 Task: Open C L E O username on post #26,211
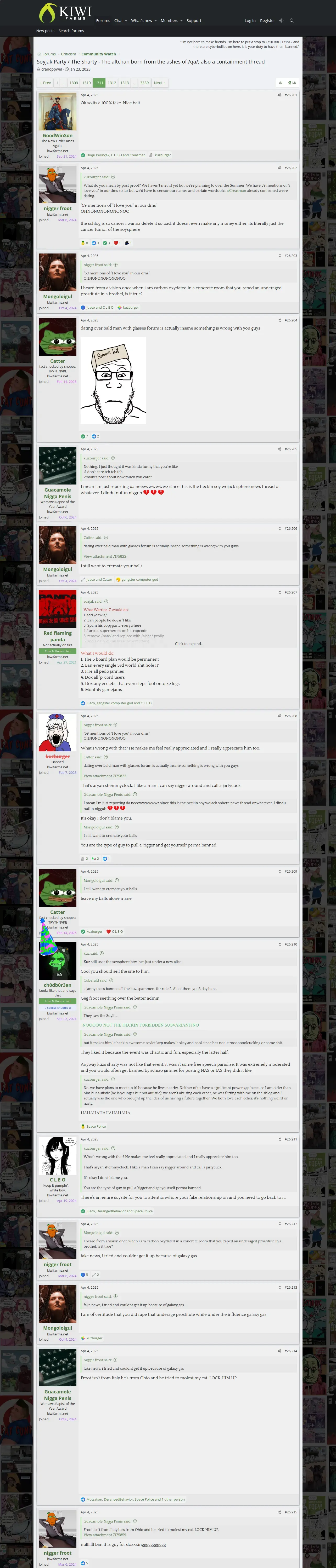[x=57, y=1180]
